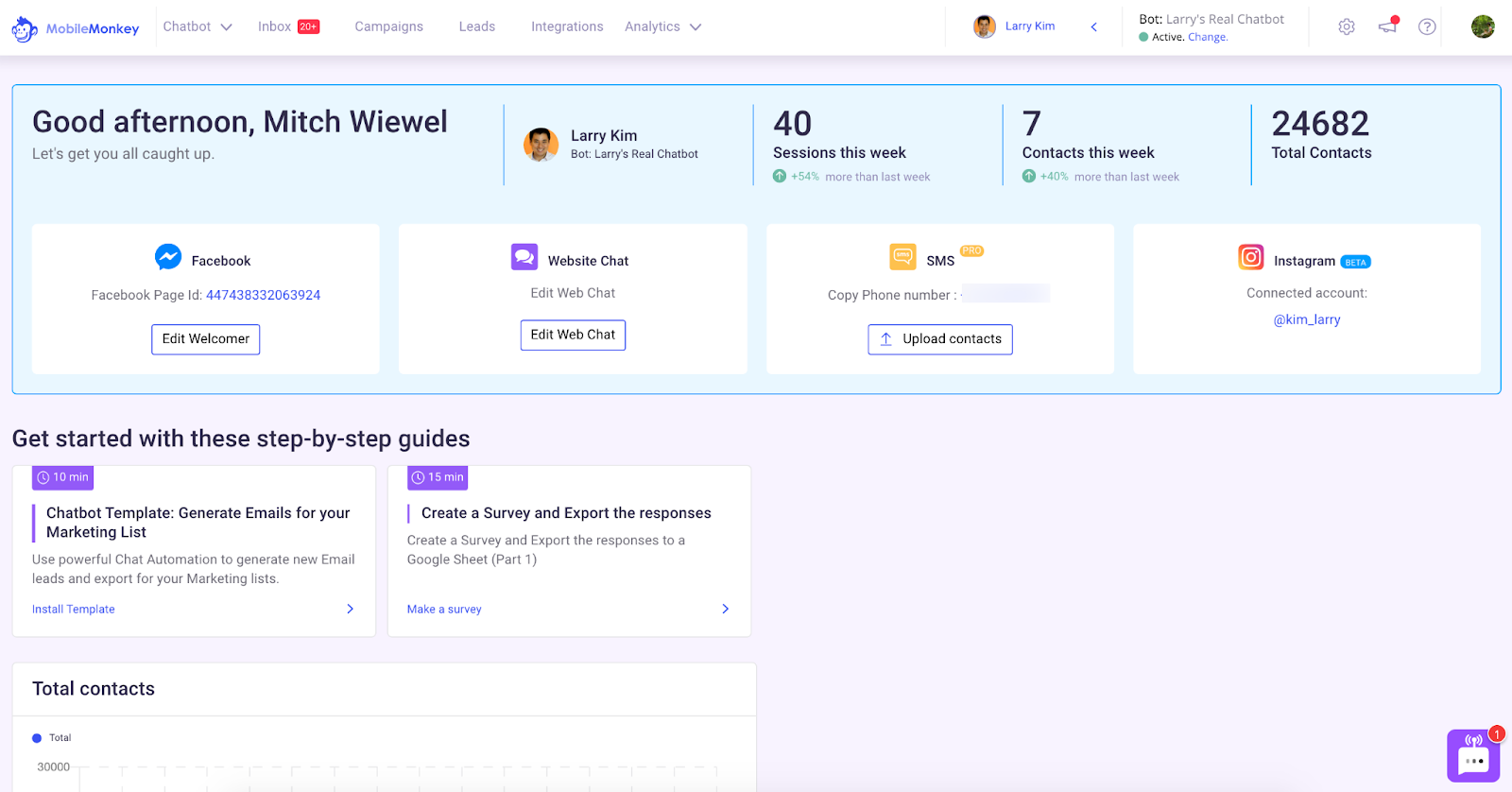This screenshot has width=1512, height=792.
Task: Open Chatbot Template guide card title
Action: pos(198,523)
